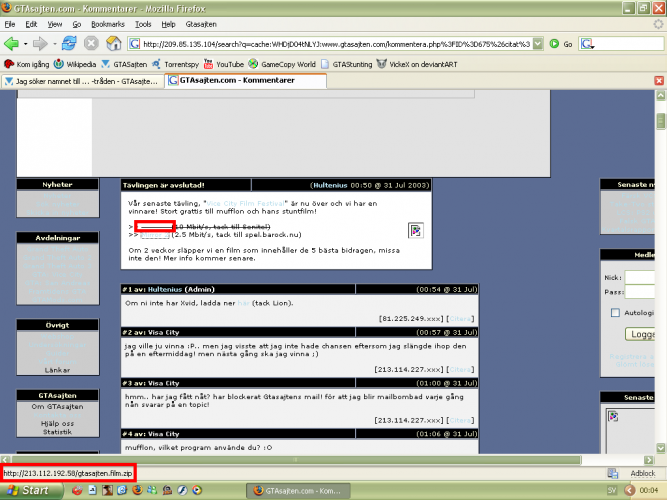Click the Statistik sidebar link
The width and height of the screenshot is (667, 500).
[x=57, y=432]
